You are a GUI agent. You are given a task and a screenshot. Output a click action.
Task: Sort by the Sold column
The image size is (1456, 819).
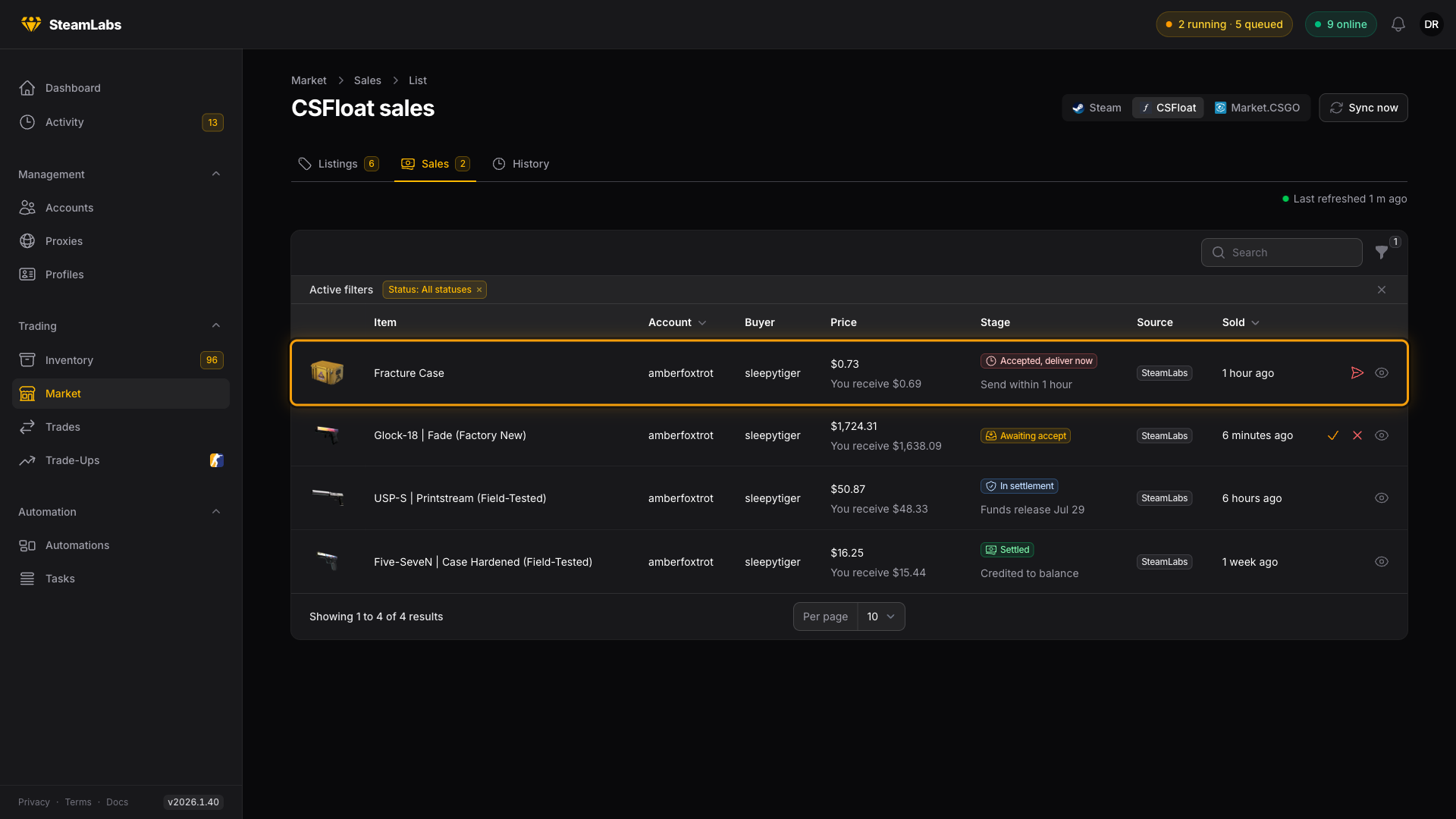(1241, 322)
